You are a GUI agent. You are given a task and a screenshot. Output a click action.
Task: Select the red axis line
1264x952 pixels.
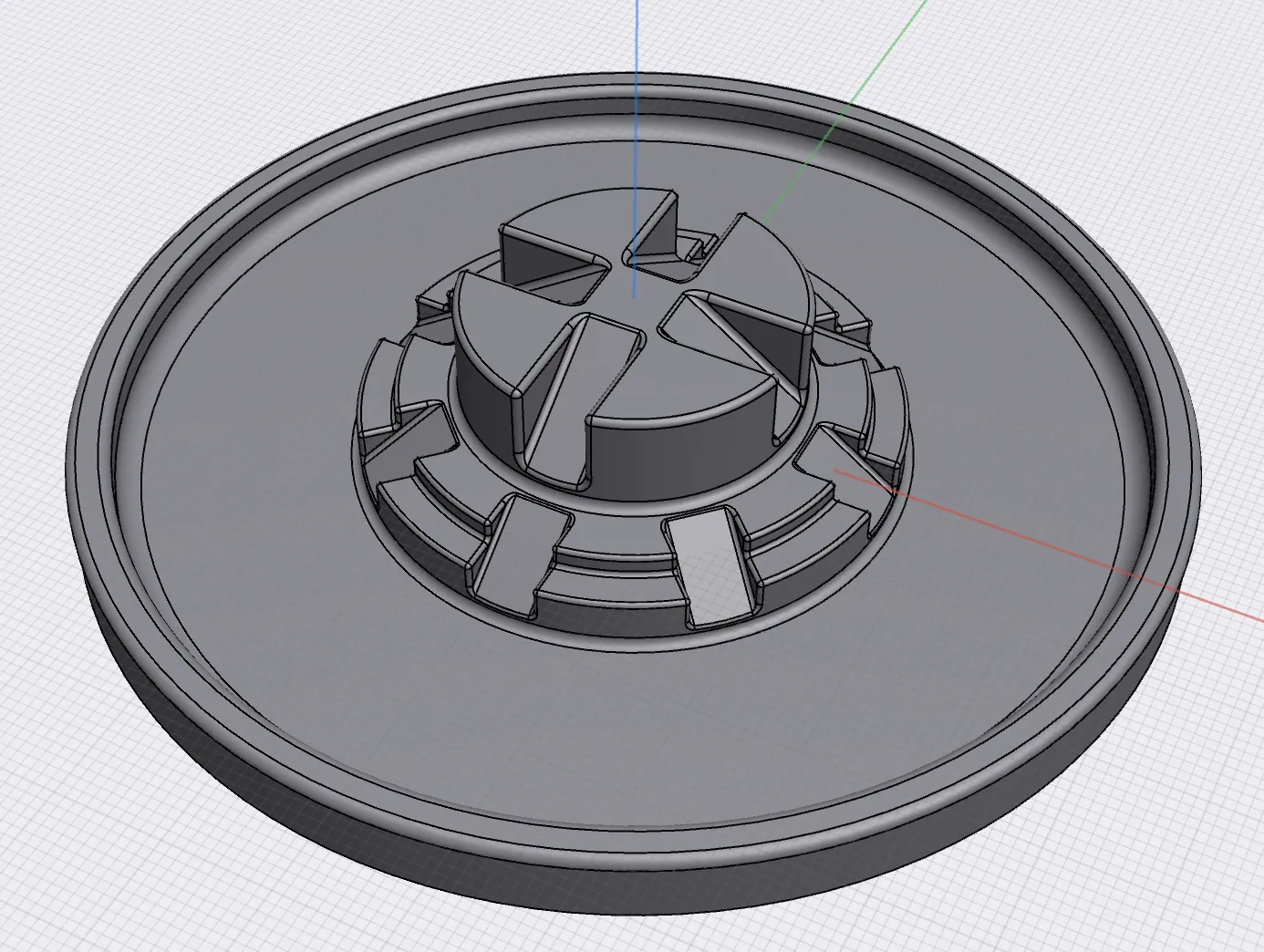point(1049,546)
